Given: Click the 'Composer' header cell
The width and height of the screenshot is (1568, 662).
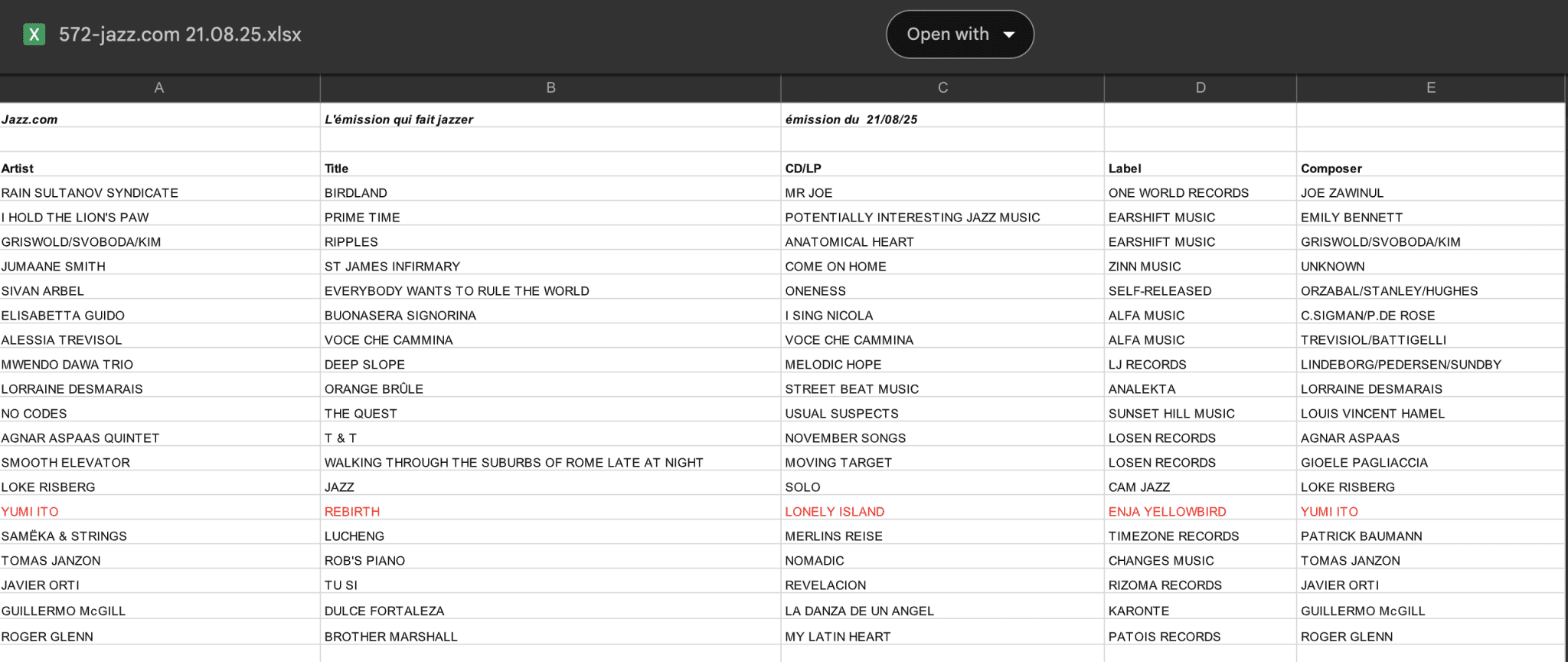Looking at the screenshot, I should click(1430, 165).
